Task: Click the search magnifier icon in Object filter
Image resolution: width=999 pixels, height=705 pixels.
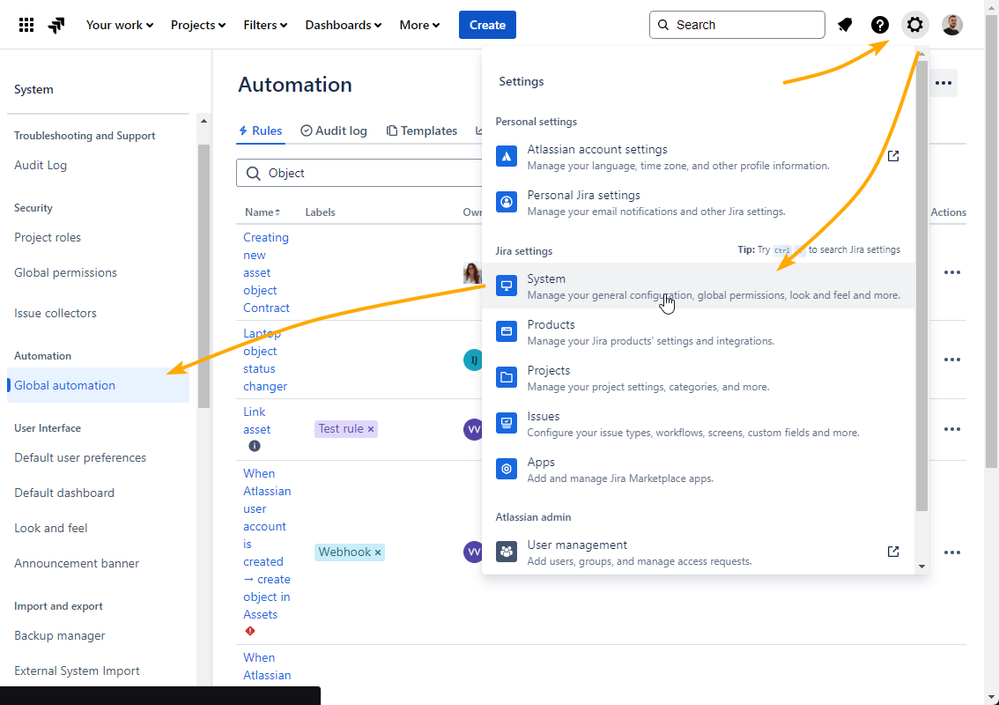Action: [253, 173]
